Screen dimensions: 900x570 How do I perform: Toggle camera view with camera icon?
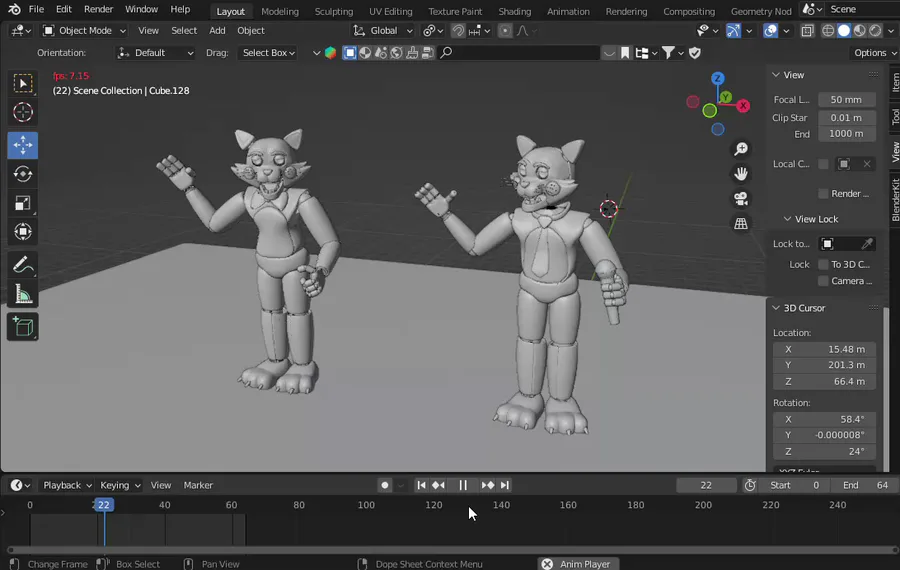[741, 199]
